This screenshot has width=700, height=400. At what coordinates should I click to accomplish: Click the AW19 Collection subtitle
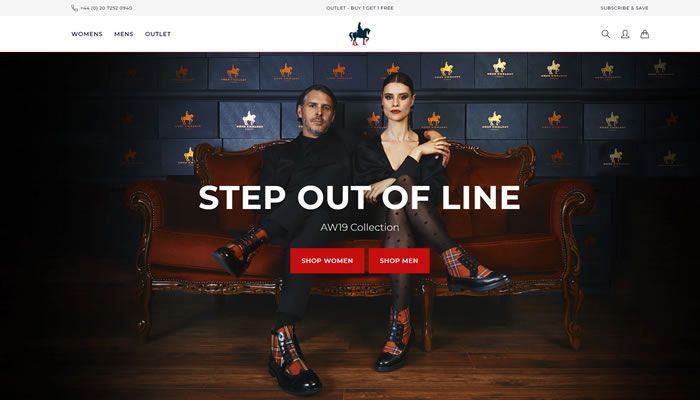pyautogui.click(x=360, y=227)
